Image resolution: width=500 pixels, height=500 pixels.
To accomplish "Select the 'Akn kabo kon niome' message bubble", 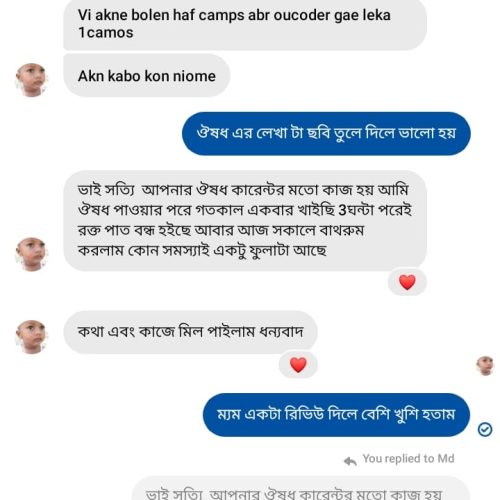I will click(x=147, y=76).
